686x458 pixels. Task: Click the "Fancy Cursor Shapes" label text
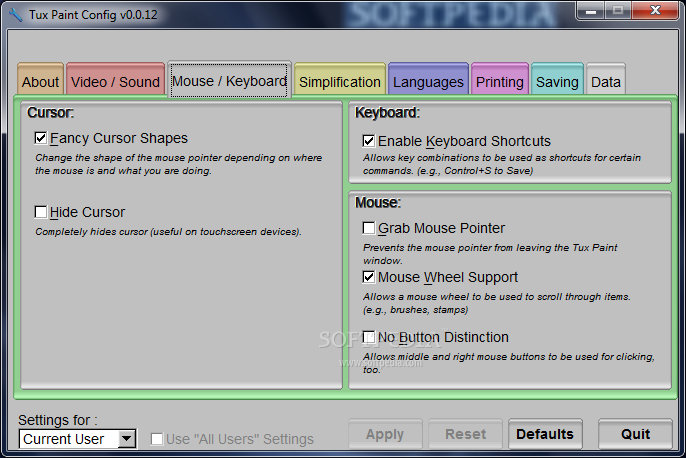[x=119, y=138]
